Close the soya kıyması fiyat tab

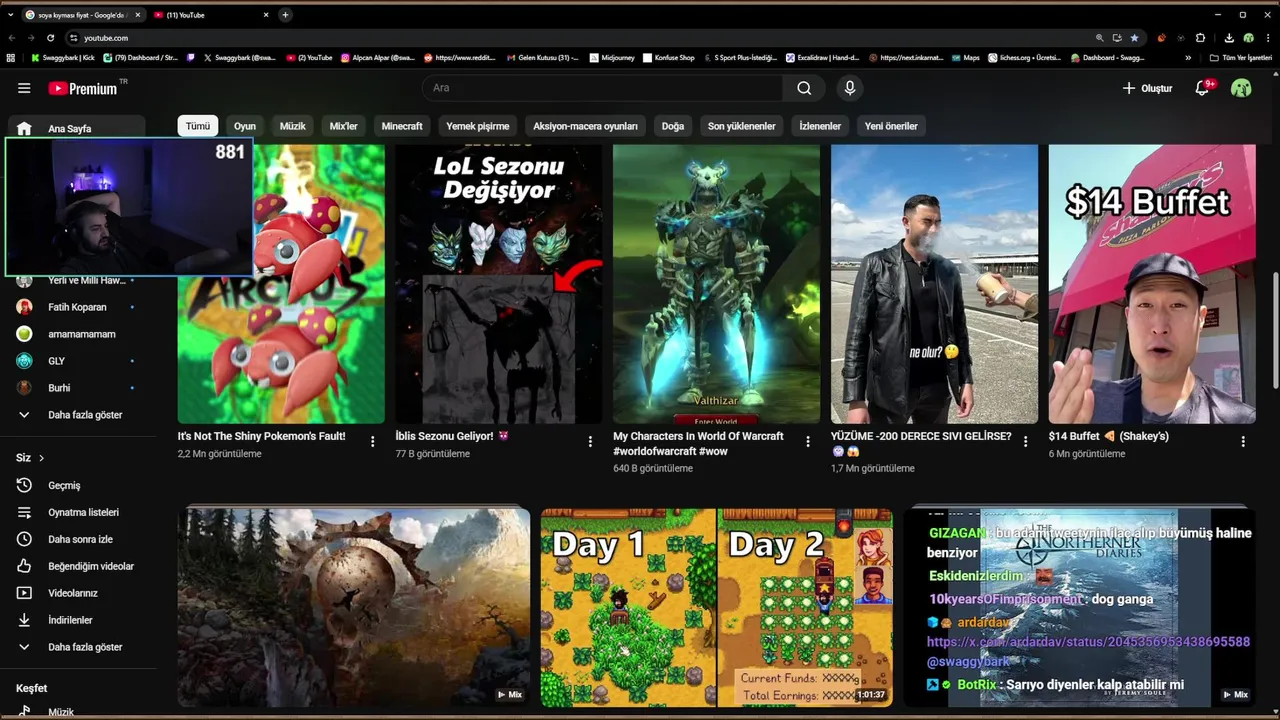pyautogui.click(x=136, y=15)
